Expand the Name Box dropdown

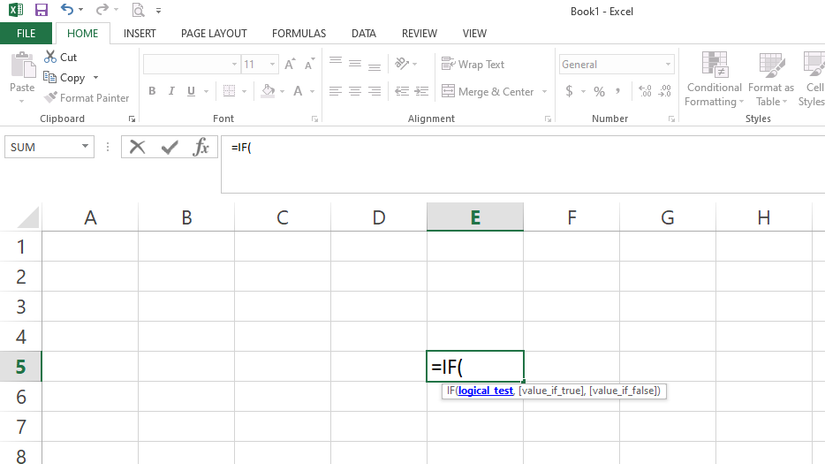click(x=85, y=147)
